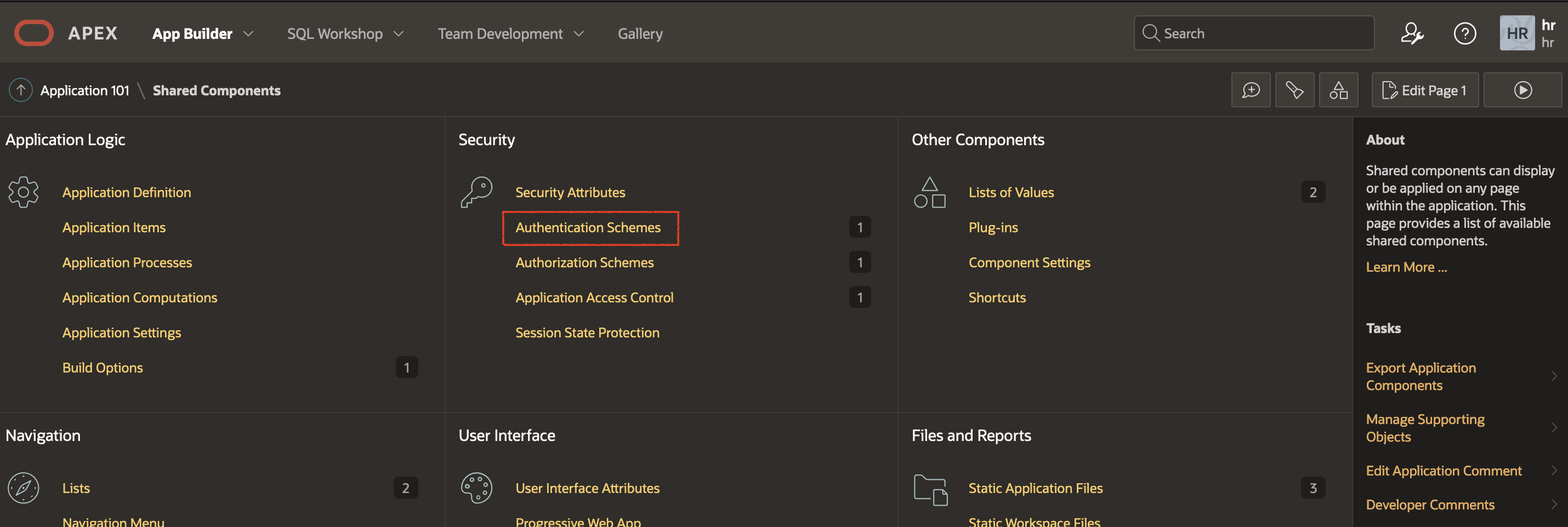Add a developer comment via speech bubble icon
The height and width of the screenshot is (527, 1568).
1251,89
